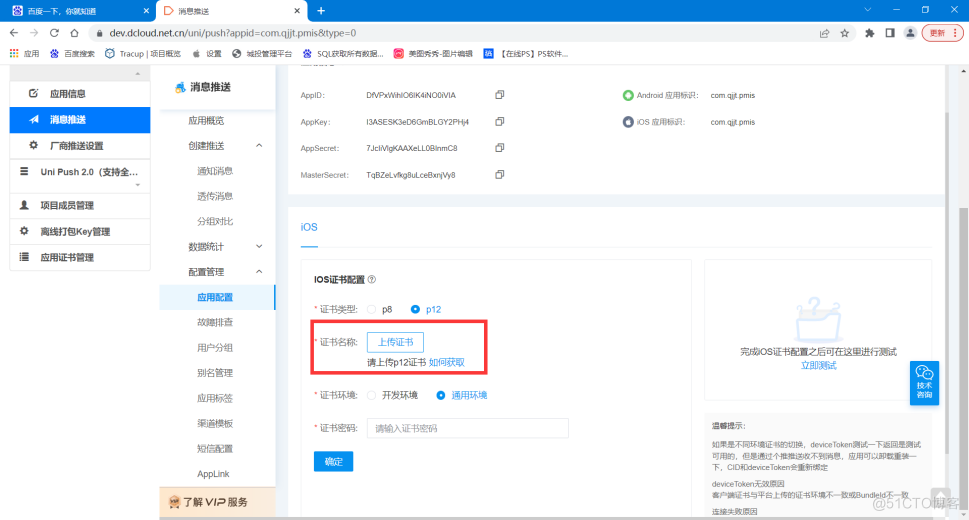Click the scroll-to-top arrow button

941,498
